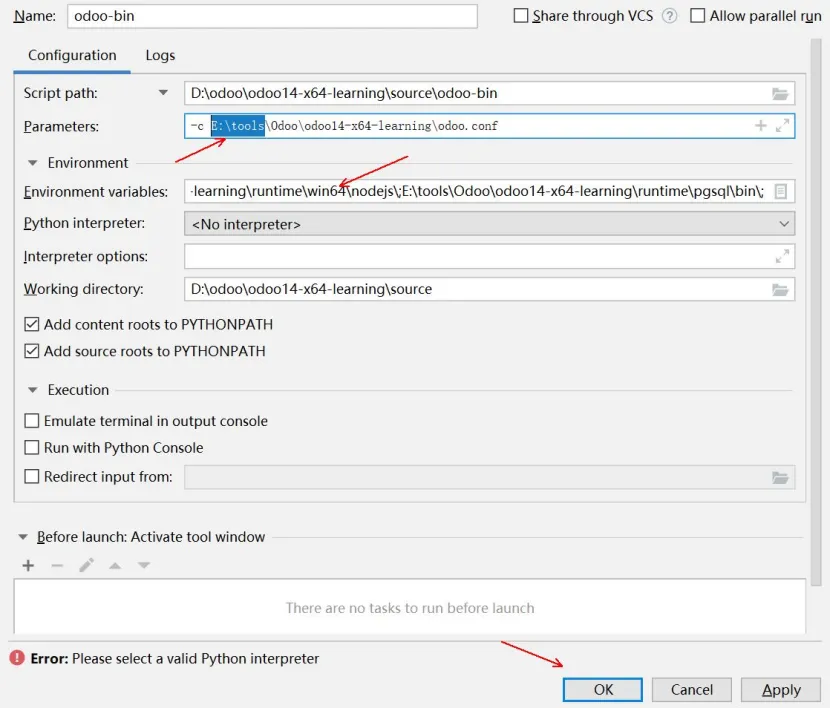
Task: Click the Python interpreter error message
Action: (175, 658)
